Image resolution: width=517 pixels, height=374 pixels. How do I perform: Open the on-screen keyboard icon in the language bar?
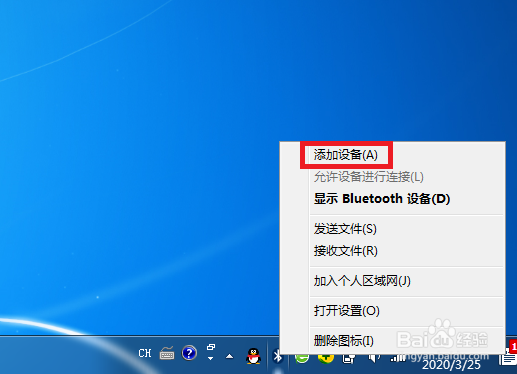click(167, 353)
